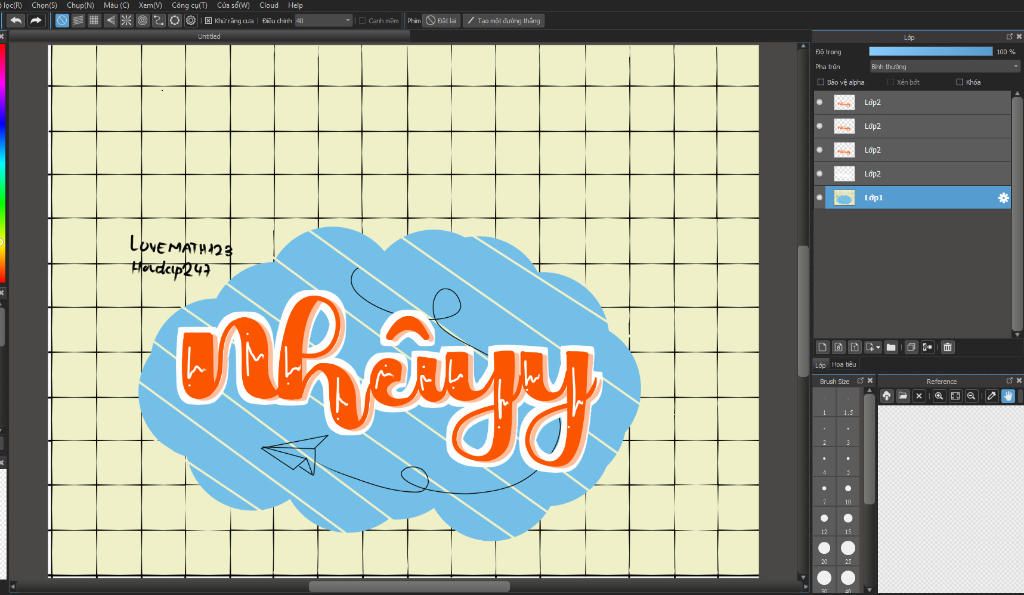The width and height of the screenshot is (1024, 595).
Task: Enable Bảo vệ alpha checkbox
Action: (821, 82)
